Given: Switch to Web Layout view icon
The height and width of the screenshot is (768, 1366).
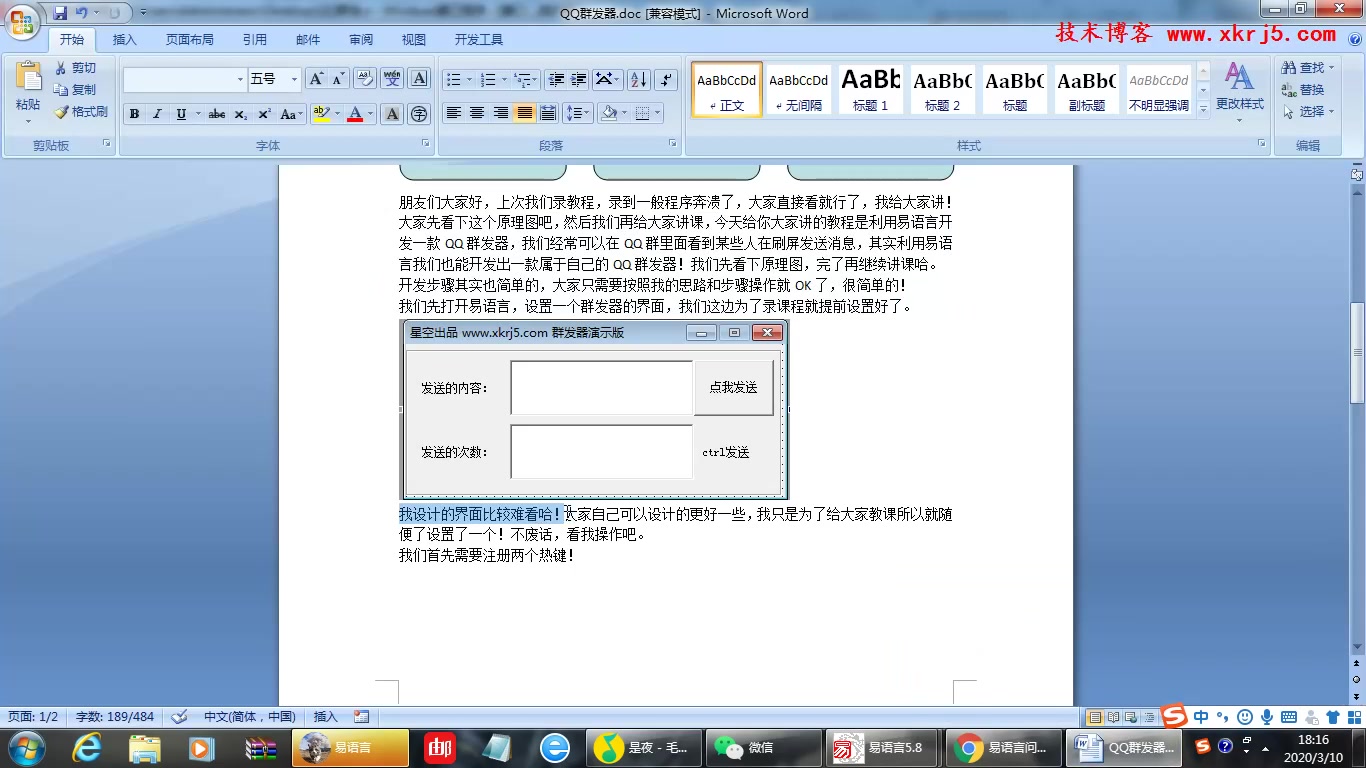Looking at the screenshot, I should coord(1130,717).
